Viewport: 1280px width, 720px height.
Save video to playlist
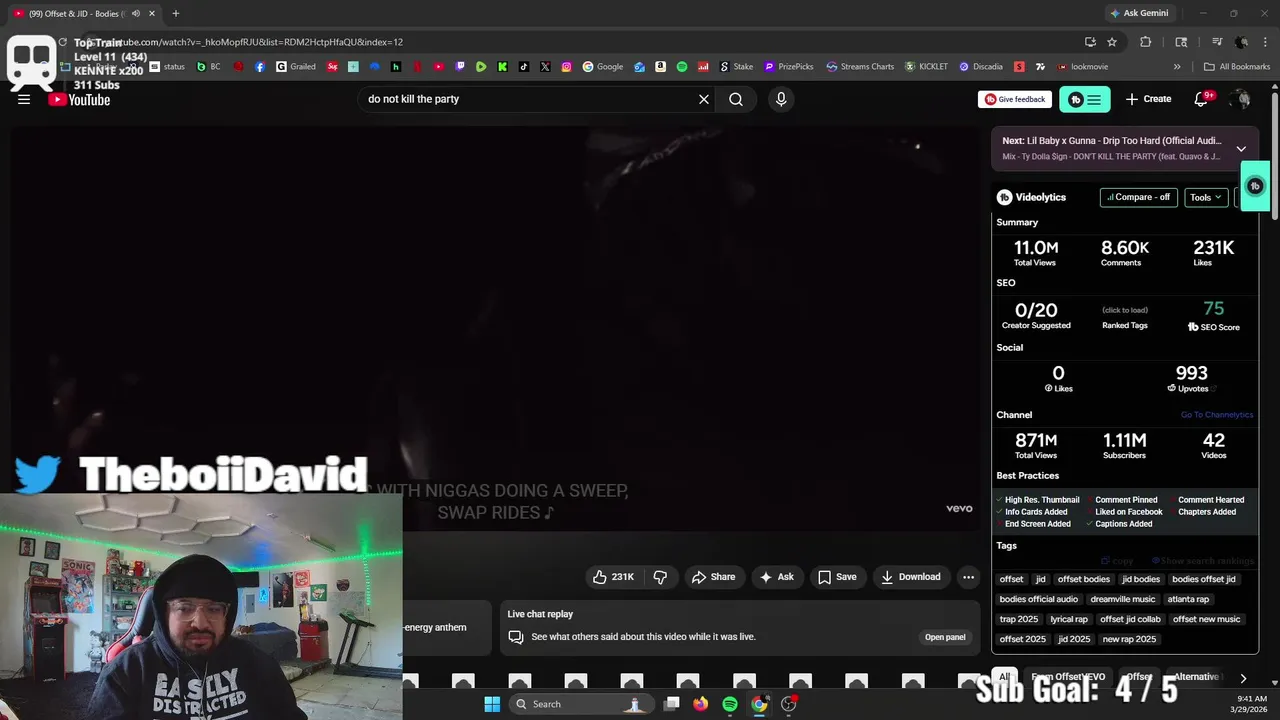click(x=837, y=577)
